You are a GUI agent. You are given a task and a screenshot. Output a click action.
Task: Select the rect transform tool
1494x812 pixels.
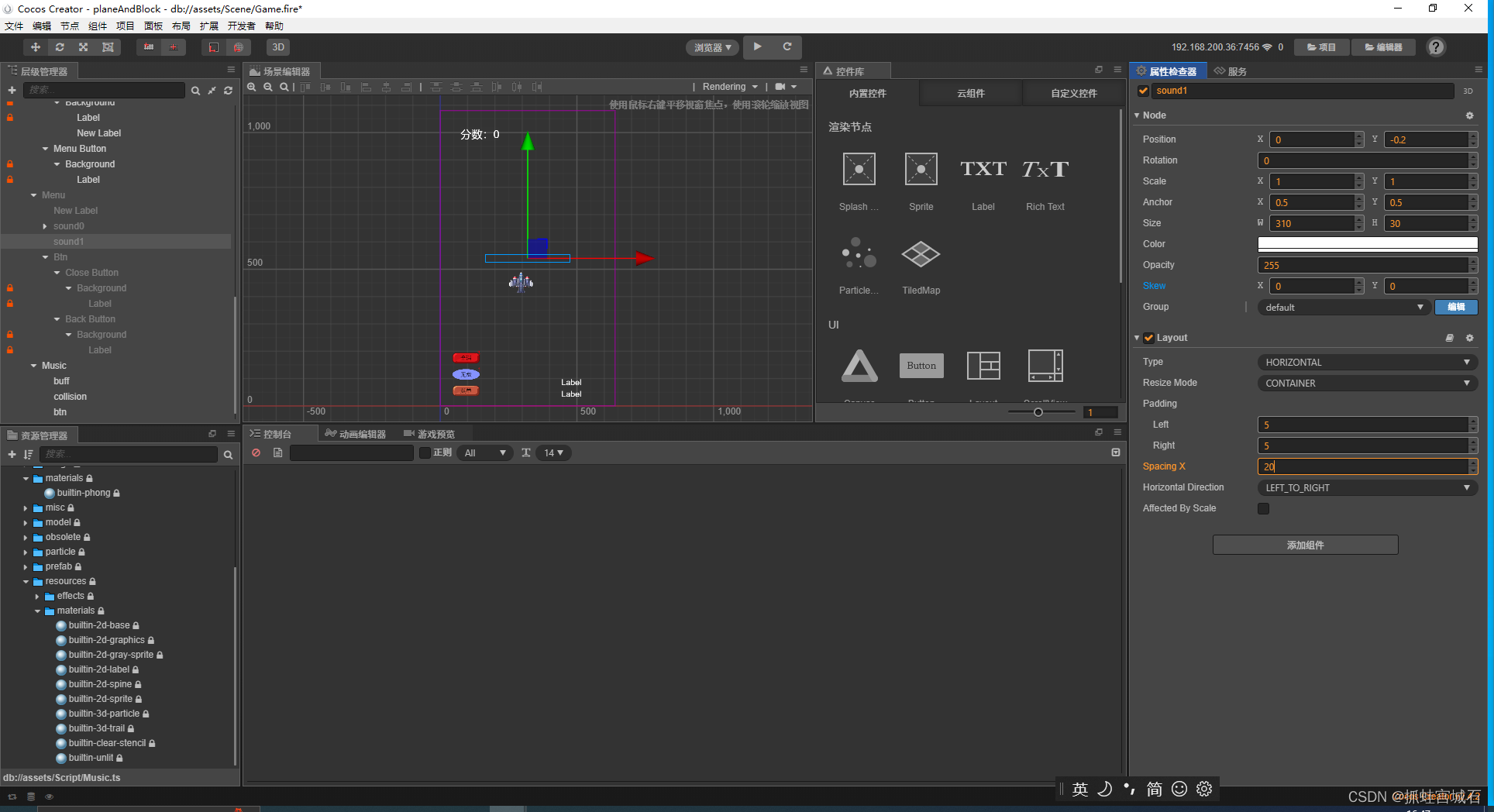(x=108, y=47)
